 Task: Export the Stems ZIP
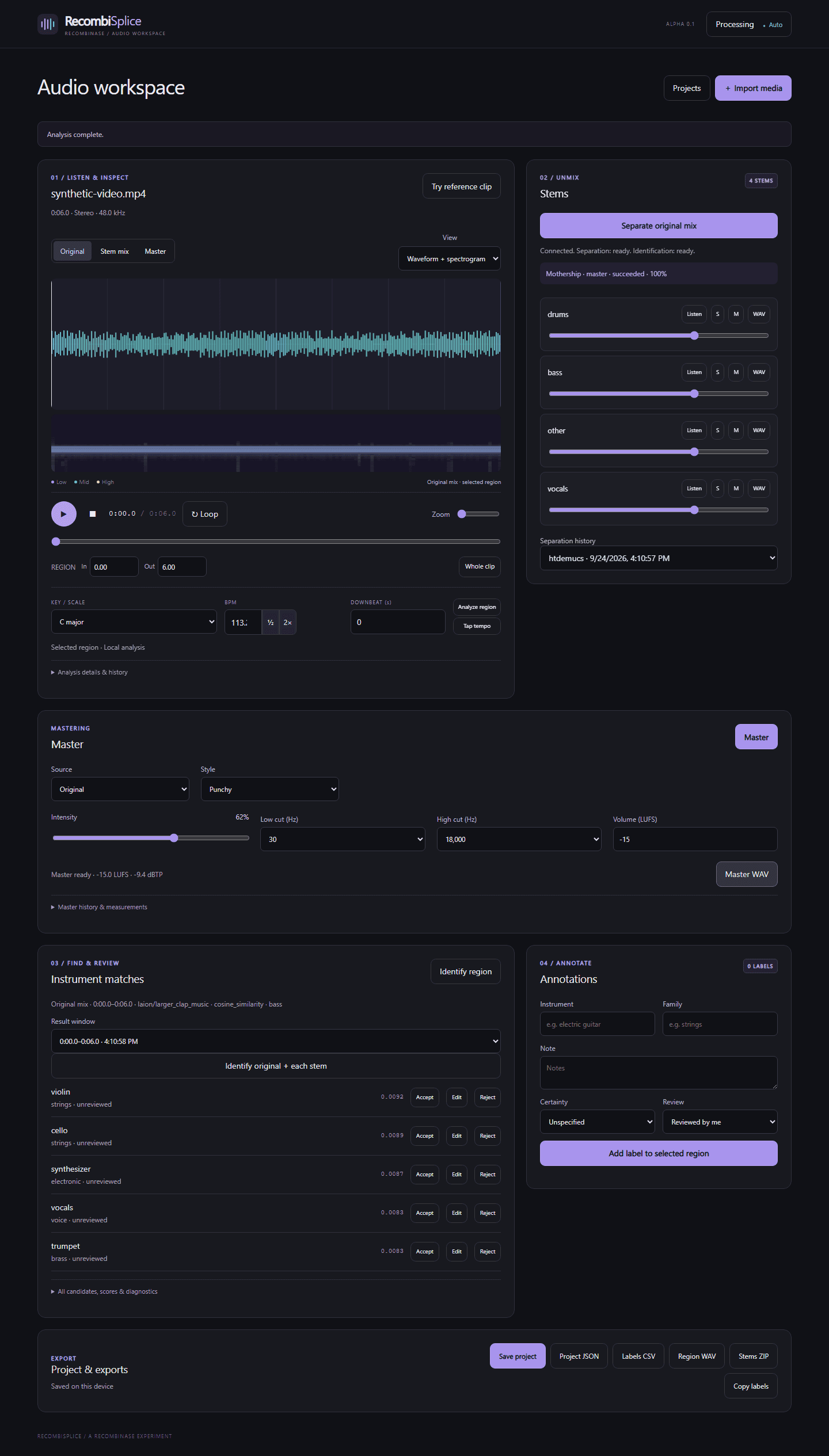754,1356
